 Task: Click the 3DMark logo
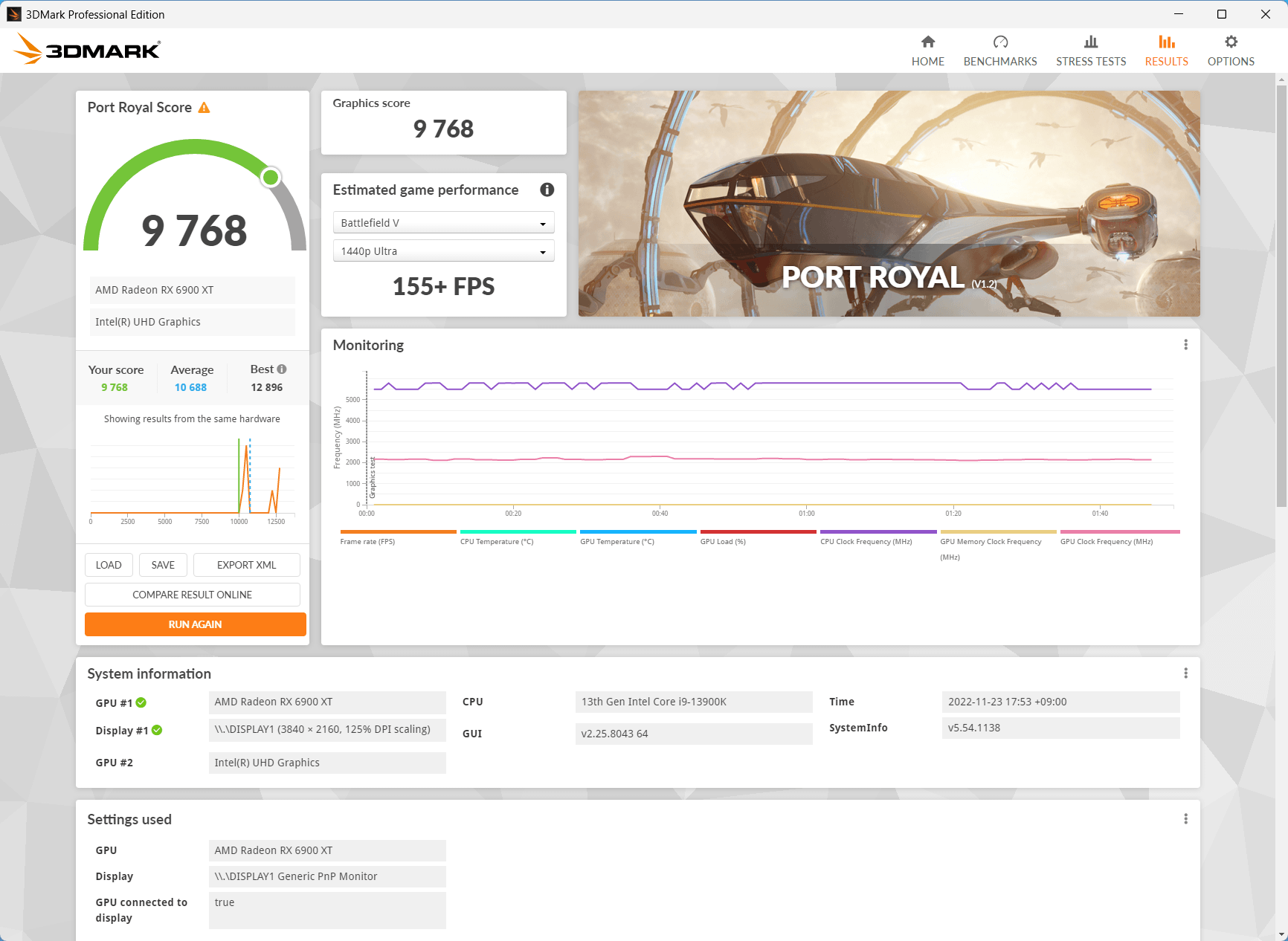click(x=87, y=49)
